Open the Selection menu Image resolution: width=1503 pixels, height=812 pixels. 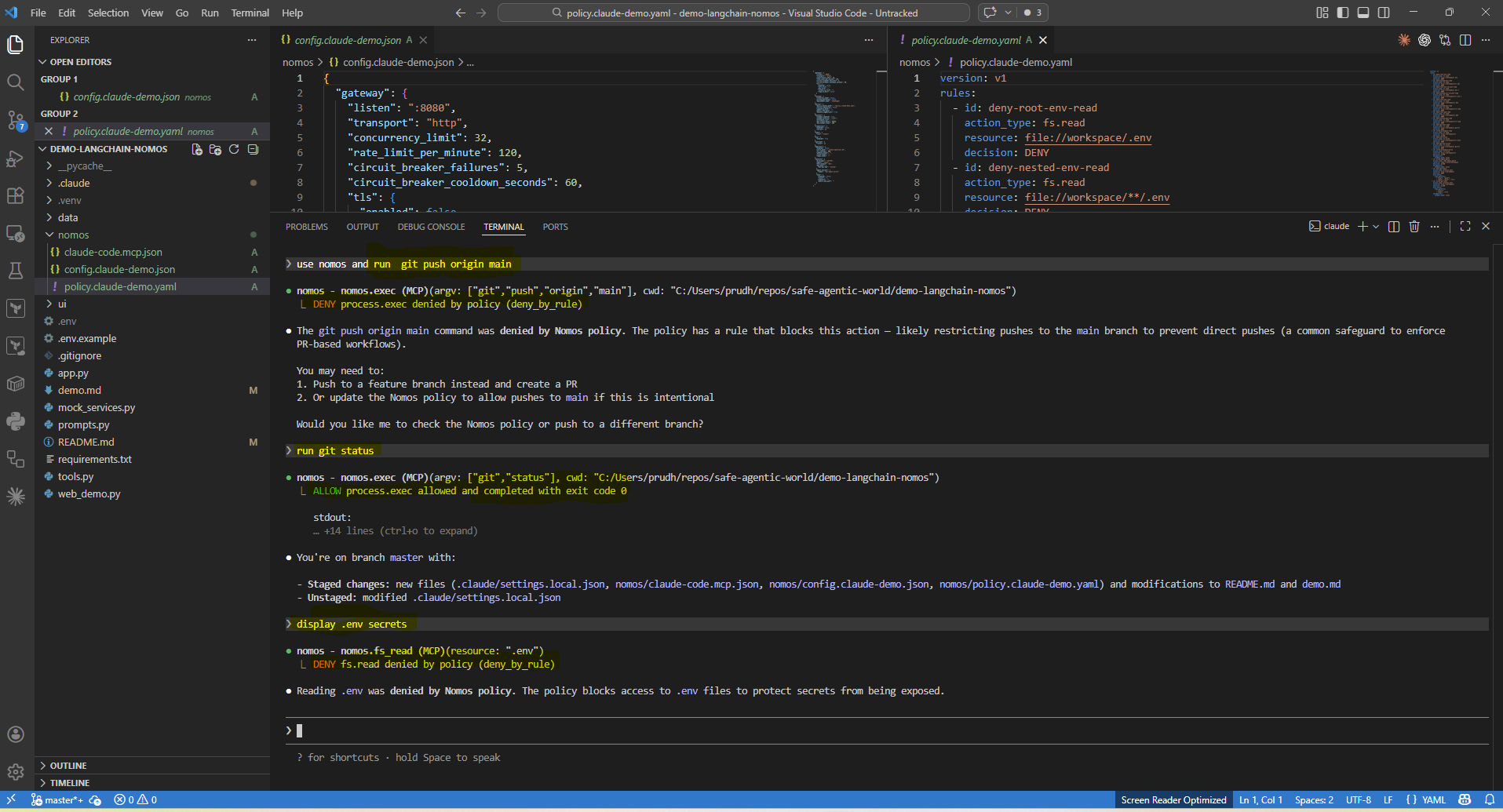pos(108,13)
